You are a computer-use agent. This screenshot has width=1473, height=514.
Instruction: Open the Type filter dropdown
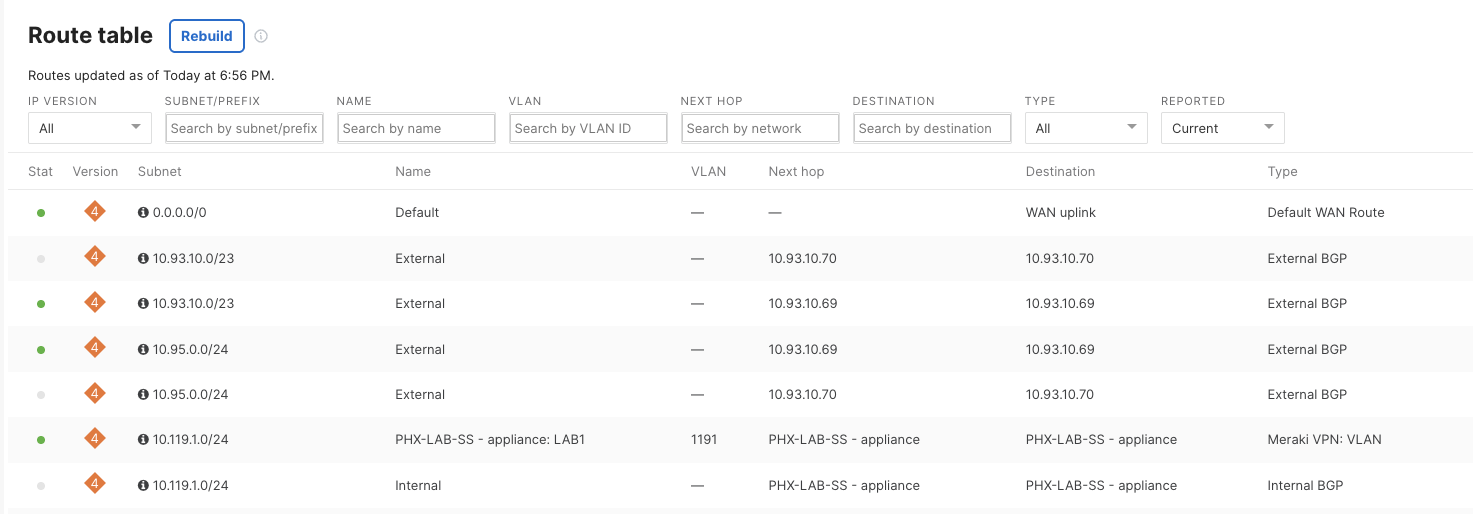point(1086,128)
